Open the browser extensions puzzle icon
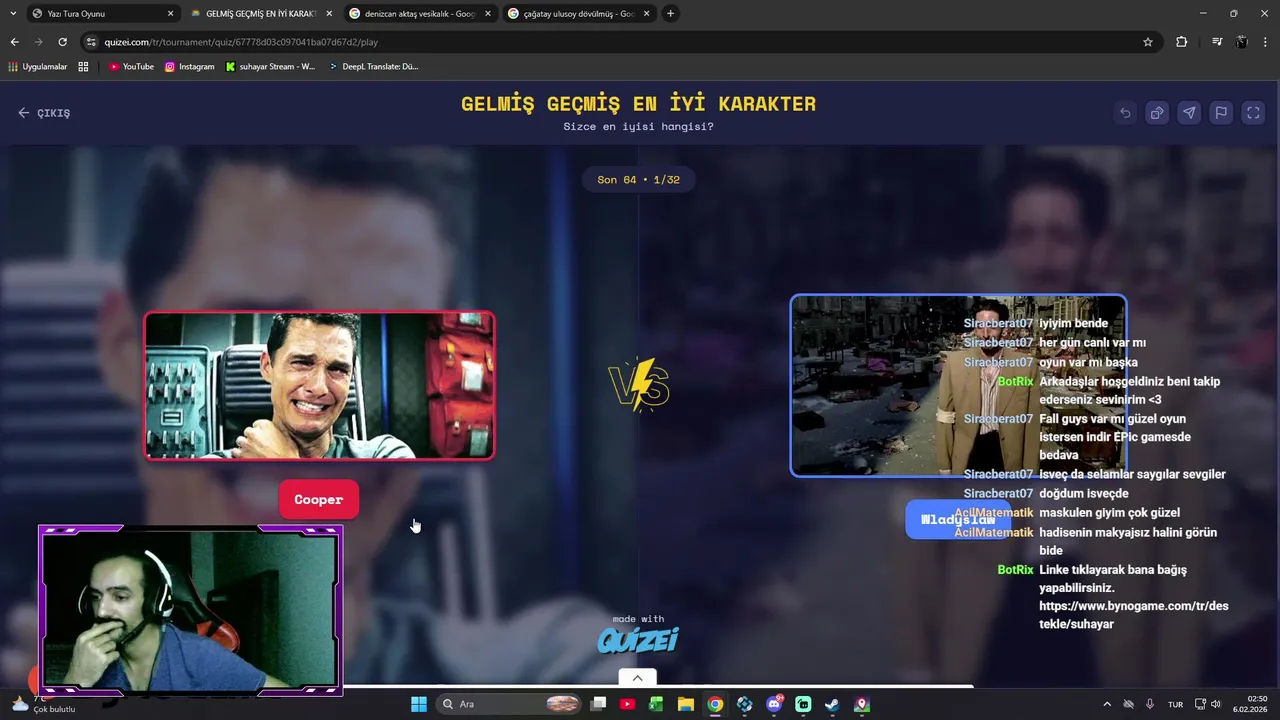 pos(1182,42)
